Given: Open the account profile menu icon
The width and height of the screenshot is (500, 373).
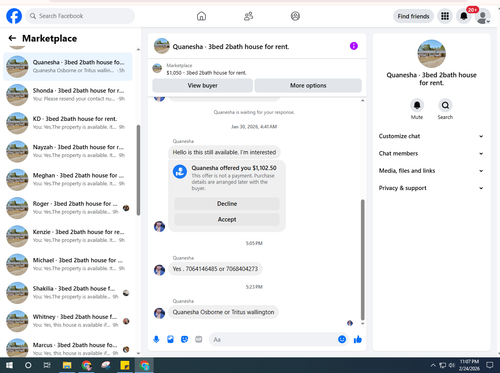Looking at the screenshot, I should (483, 16).
